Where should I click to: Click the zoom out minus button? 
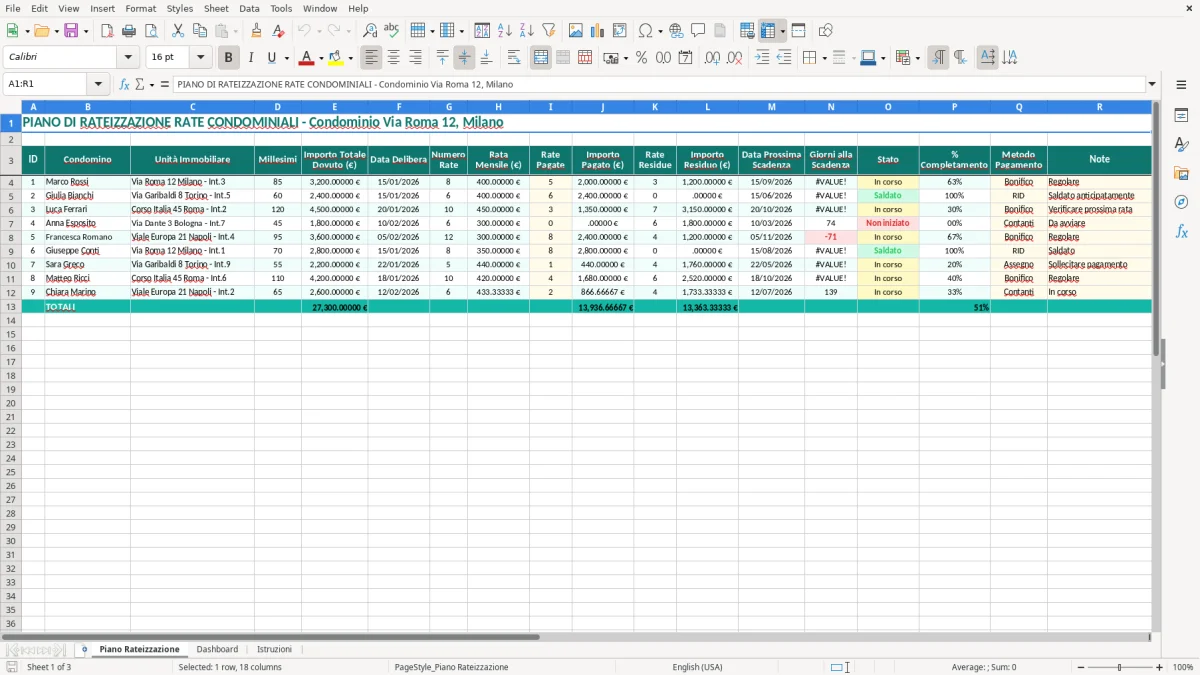pyautogui.click(x=1081, y=667)
